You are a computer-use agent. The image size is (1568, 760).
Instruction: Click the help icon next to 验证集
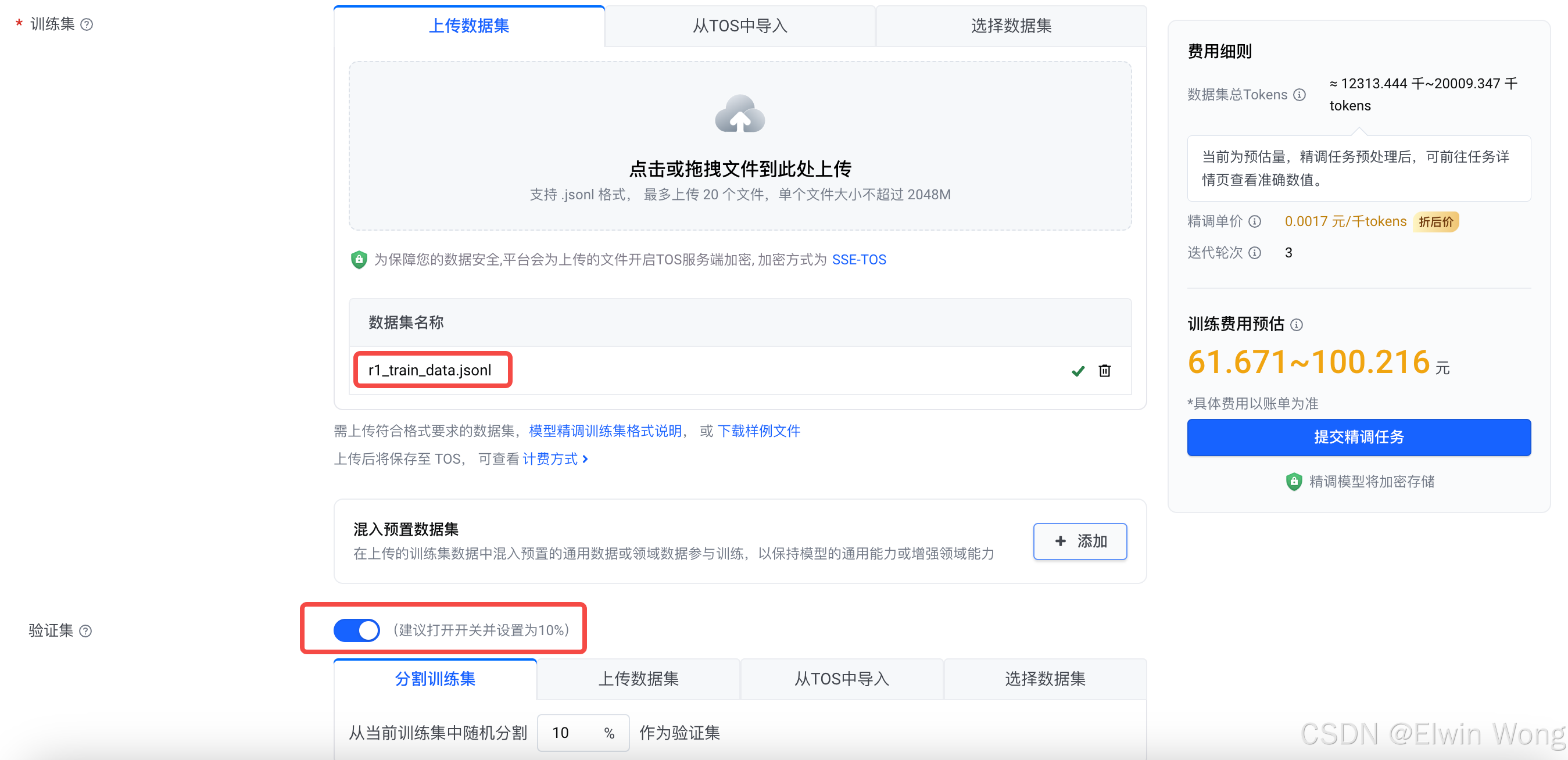86,631
